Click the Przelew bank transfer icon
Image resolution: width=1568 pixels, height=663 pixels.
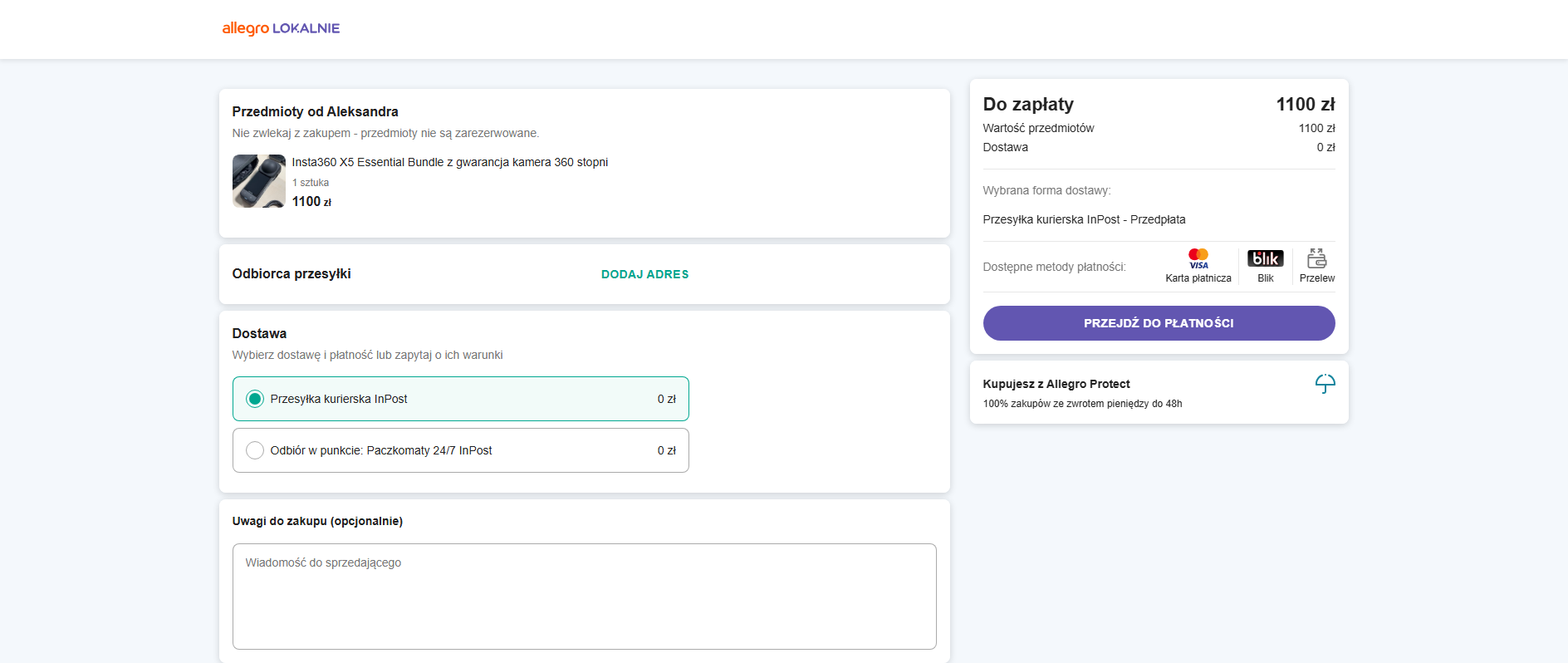tap(1316, 258)
